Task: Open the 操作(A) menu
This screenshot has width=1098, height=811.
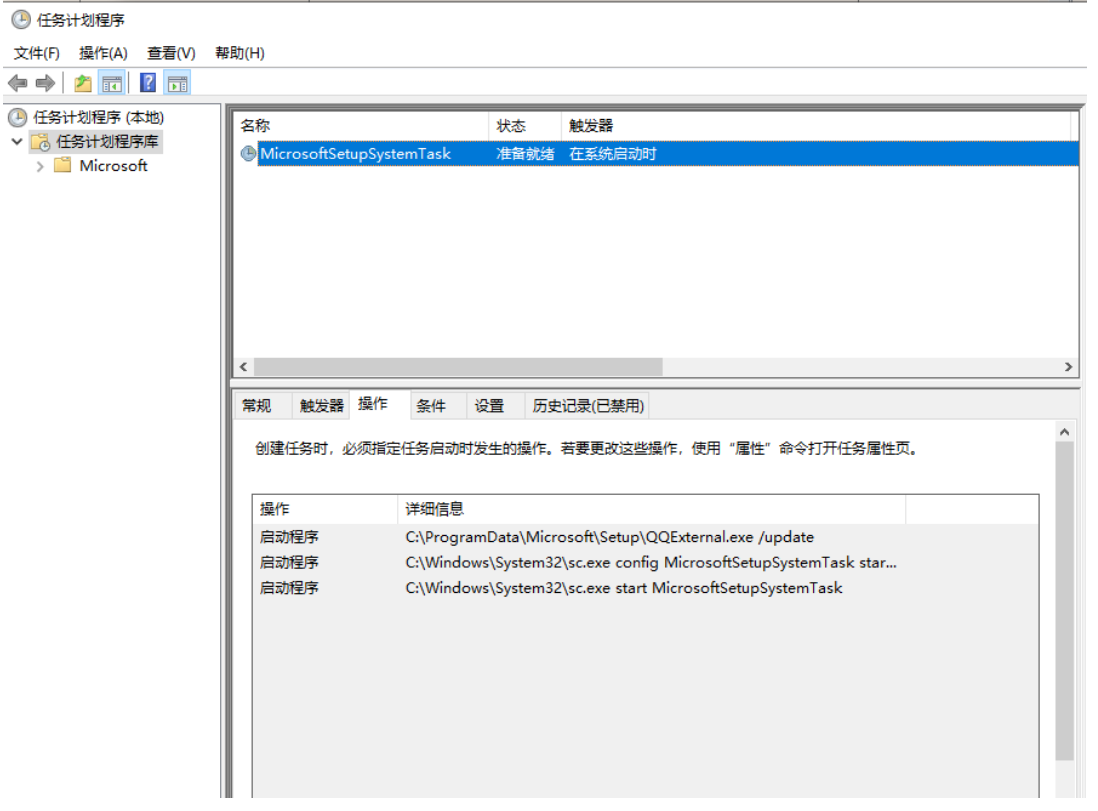Action: click(x=103, y=53)
